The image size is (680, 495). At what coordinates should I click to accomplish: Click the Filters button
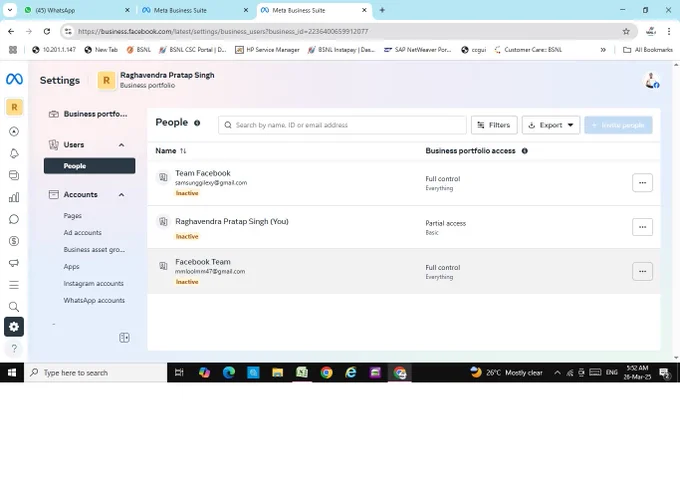pos(494,125)
